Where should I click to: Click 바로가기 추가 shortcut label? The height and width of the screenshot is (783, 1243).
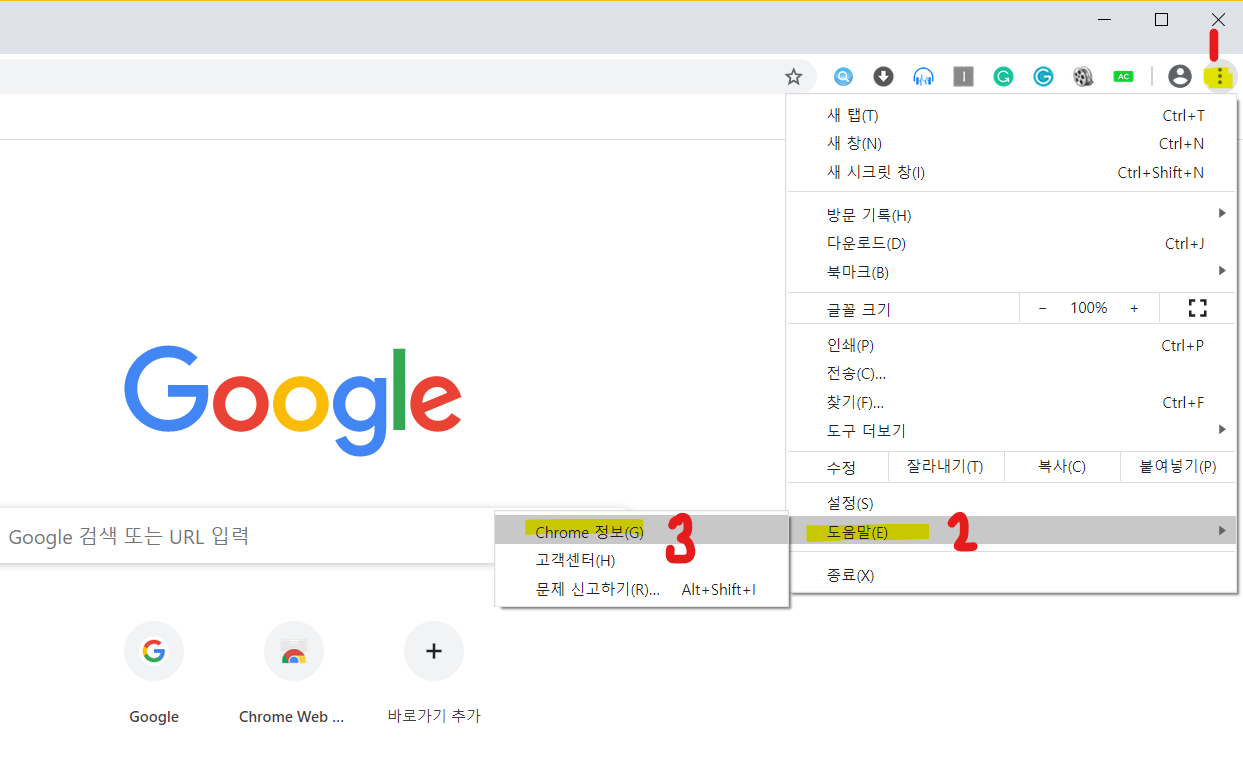tap(434, 716)
